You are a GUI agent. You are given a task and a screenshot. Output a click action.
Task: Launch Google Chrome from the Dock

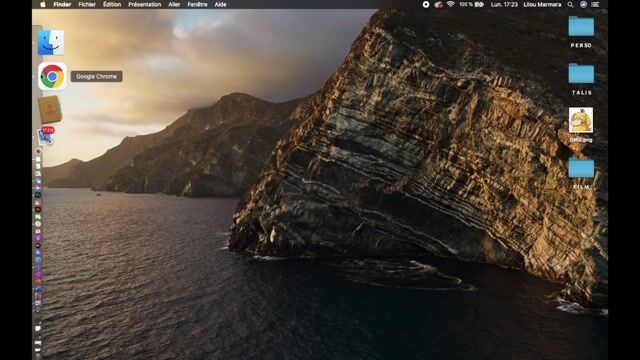tap(52, 76)
